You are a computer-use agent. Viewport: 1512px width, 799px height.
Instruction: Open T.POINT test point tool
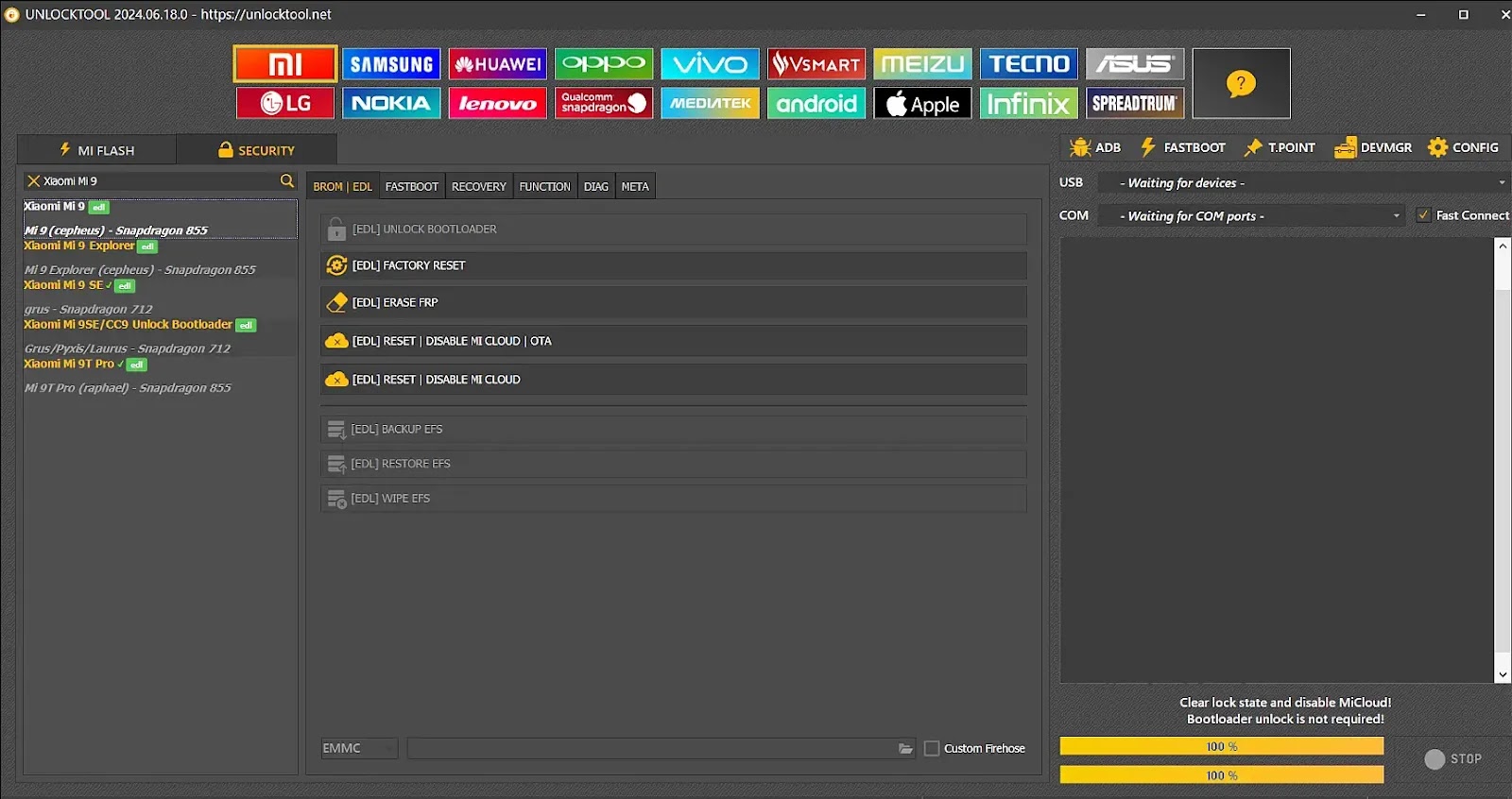1280,147
